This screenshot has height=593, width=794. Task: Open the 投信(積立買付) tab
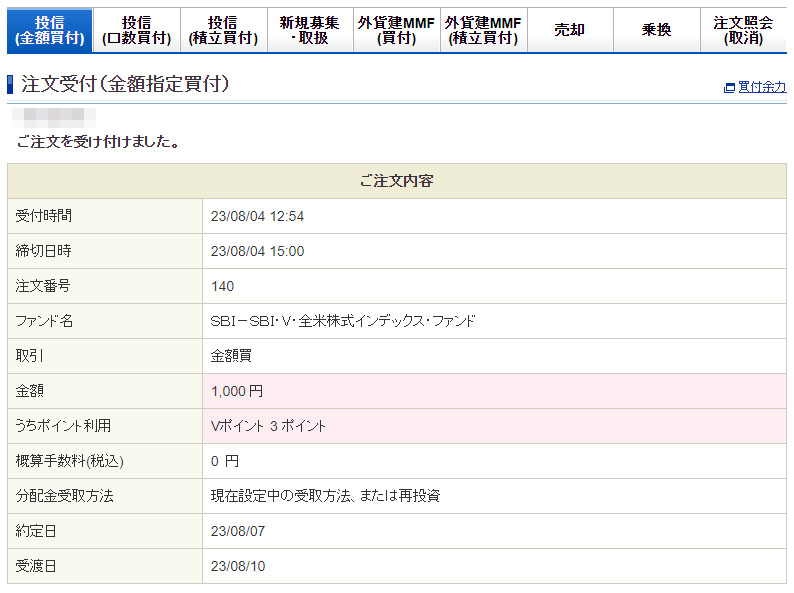coord(223,30)
